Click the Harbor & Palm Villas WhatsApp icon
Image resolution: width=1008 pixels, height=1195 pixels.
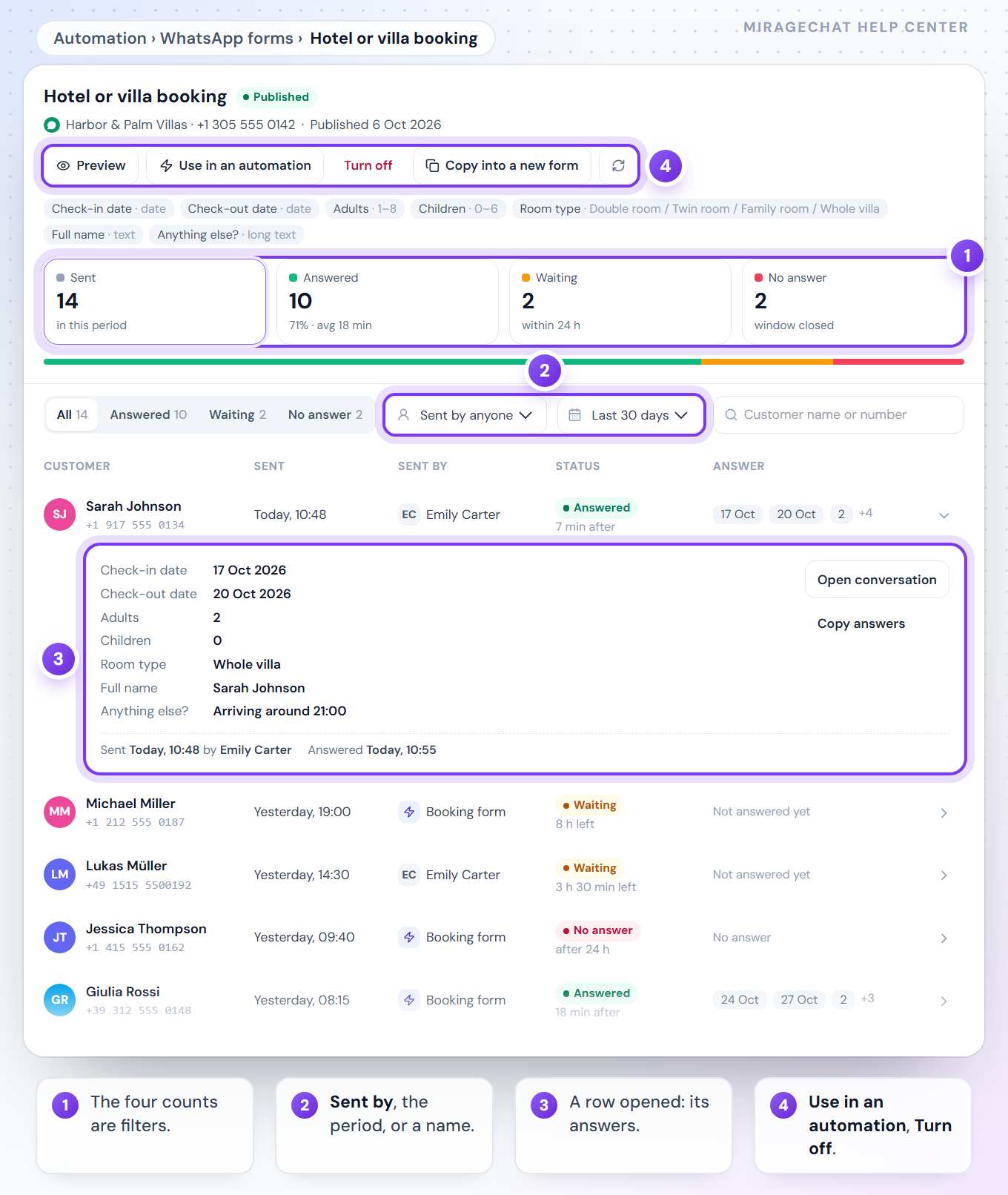[52, 125]
